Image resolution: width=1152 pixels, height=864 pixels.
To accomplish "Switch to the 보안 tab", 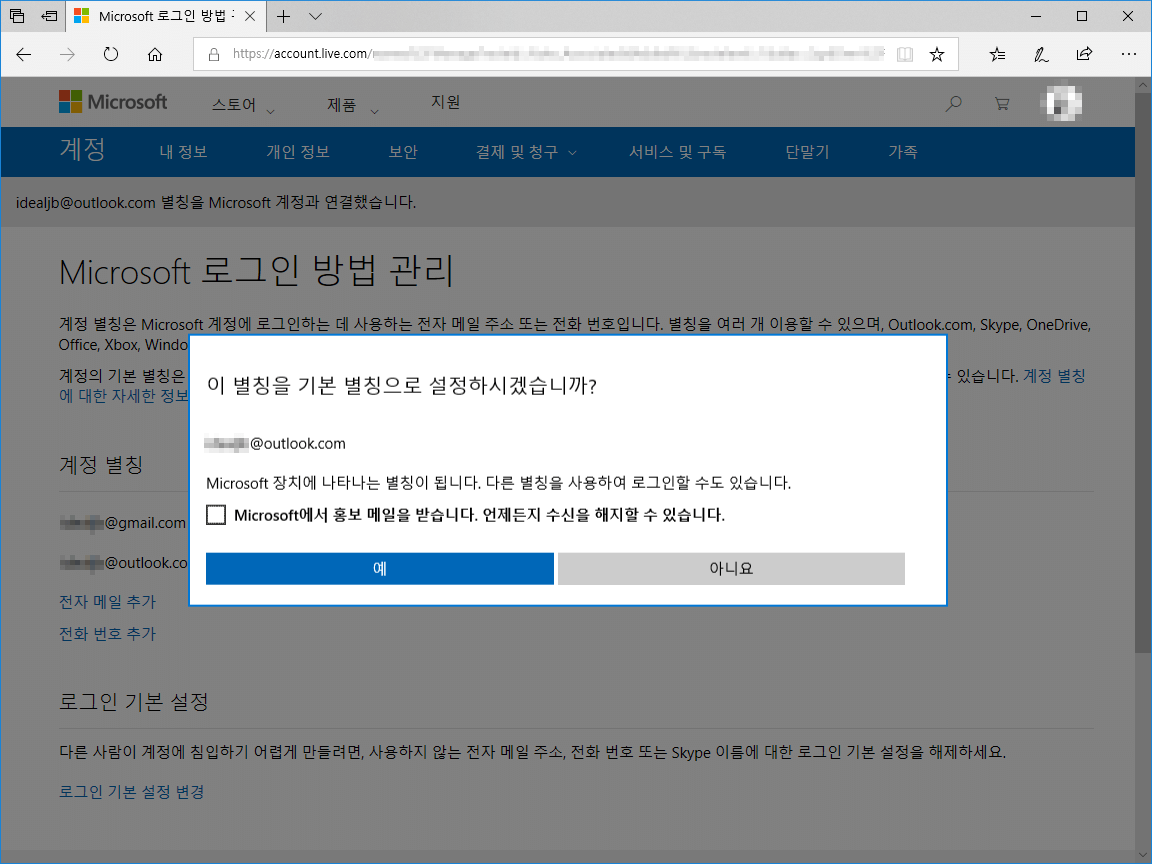I will point(403,152).
